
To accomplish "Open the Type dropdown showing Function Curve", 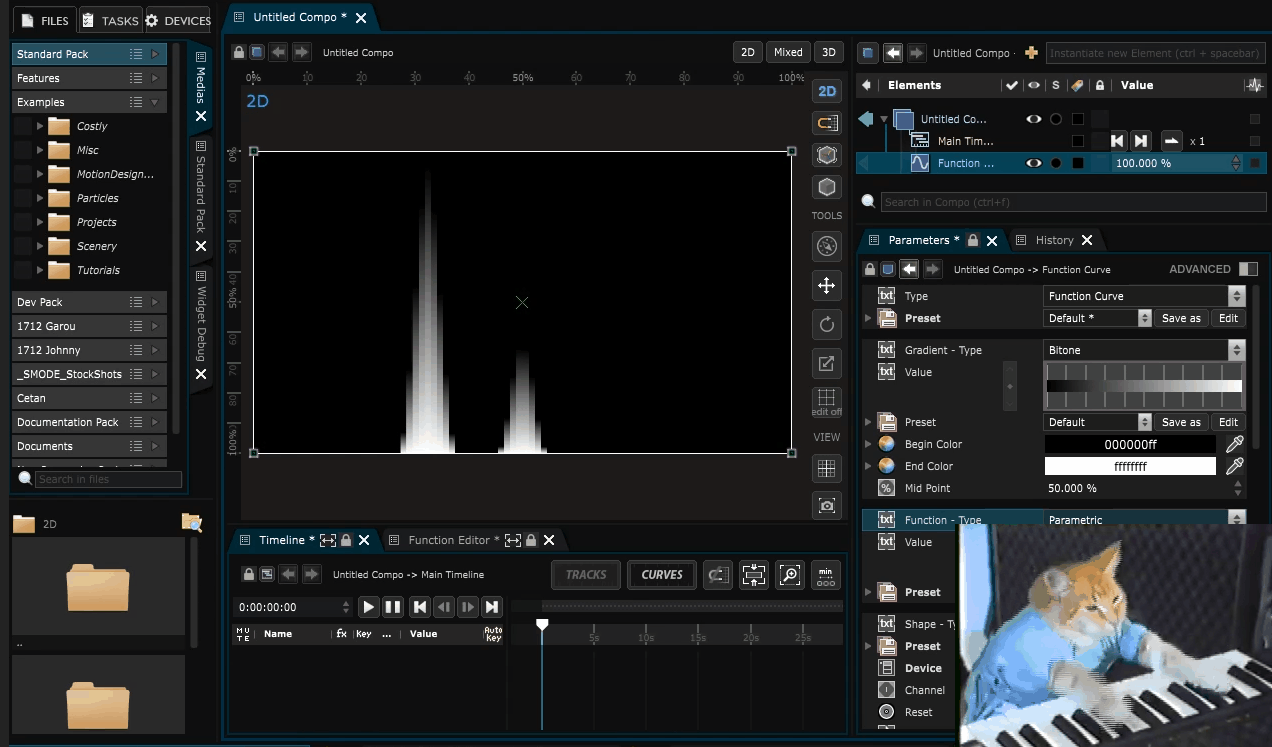I will click(x=1144, y=296).
